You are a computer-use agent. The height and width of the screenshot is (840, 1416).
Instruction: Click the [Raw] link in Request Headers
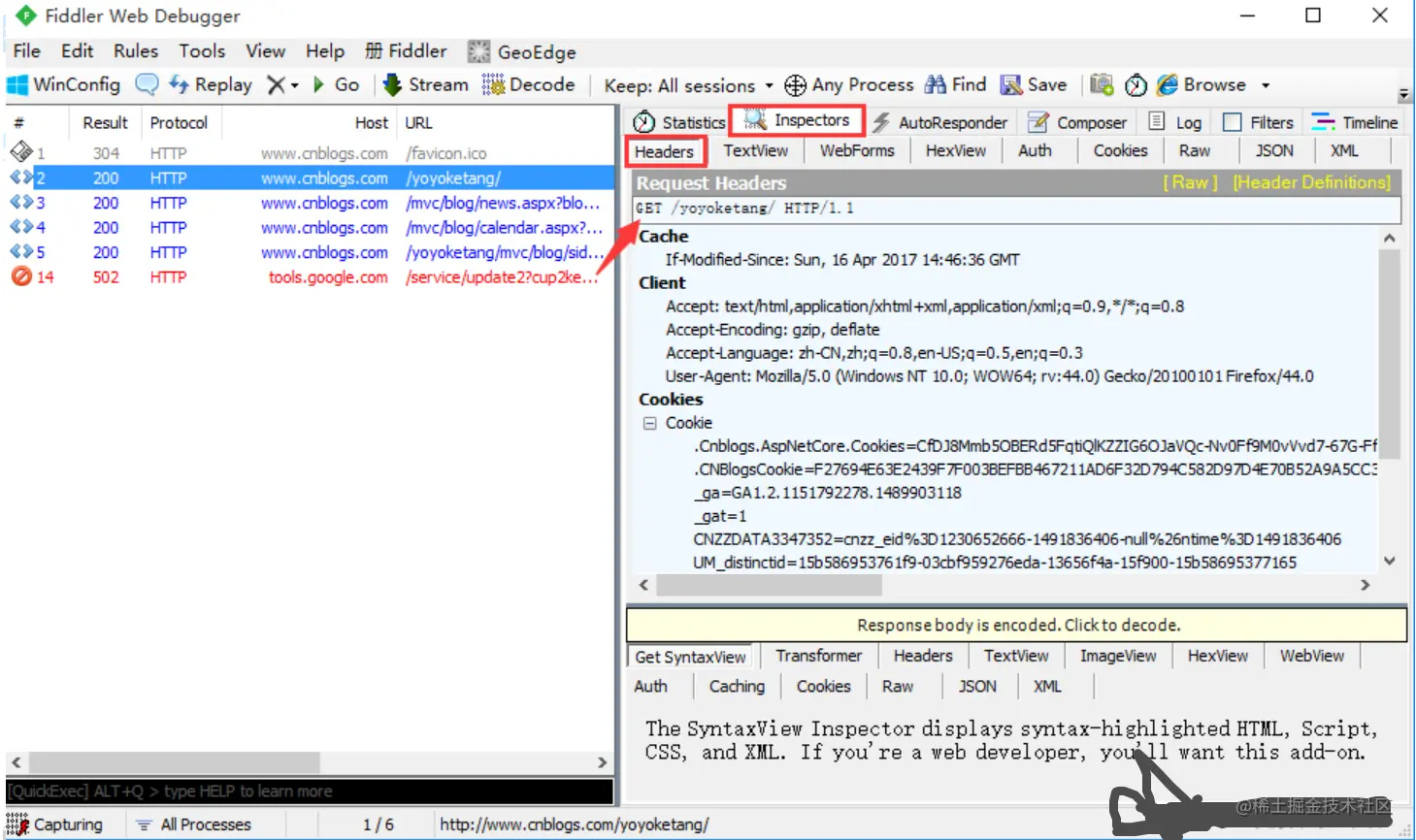(x=1190, y=182)
